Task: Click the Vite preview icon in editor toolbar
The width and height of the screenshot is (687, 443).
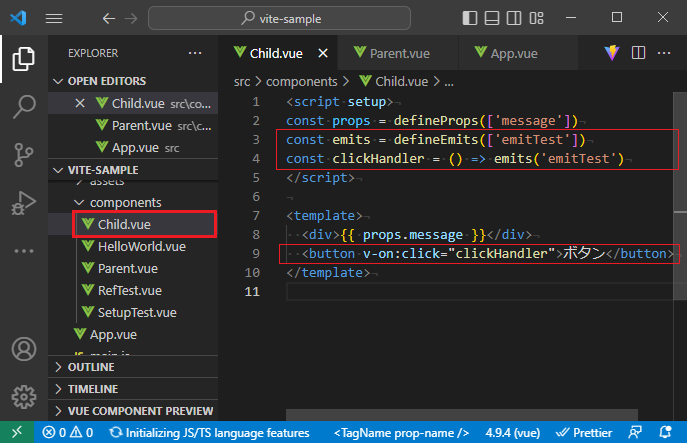Action: (x=612, y=53)
